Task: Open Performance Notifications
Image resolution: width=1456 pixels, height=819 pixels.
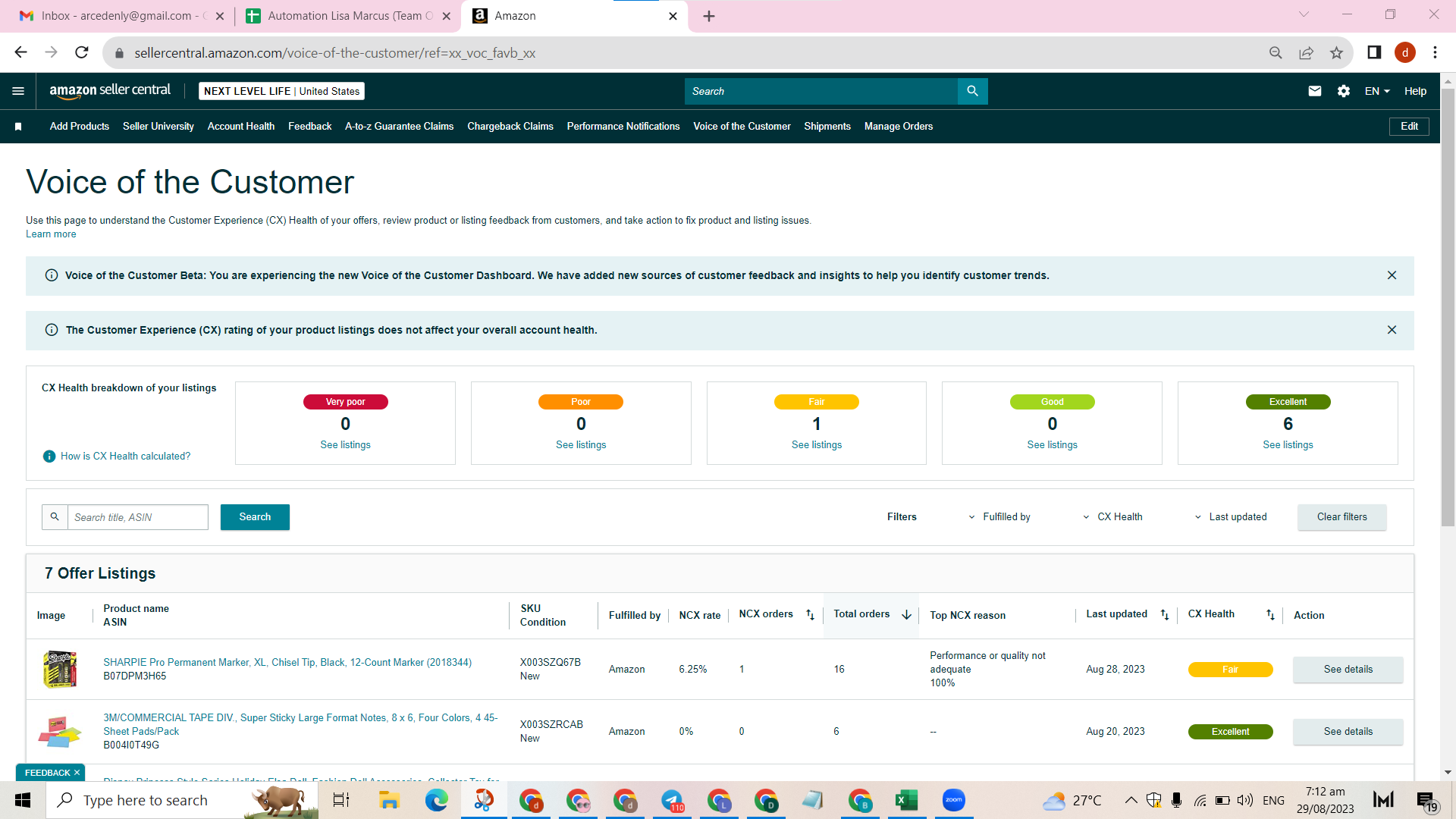Action: (623, 127)
